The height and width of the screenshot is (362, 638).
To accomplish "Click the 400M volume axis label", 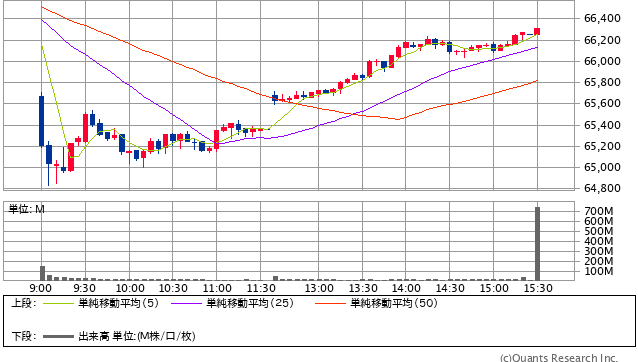I will (x=599, y=241).
